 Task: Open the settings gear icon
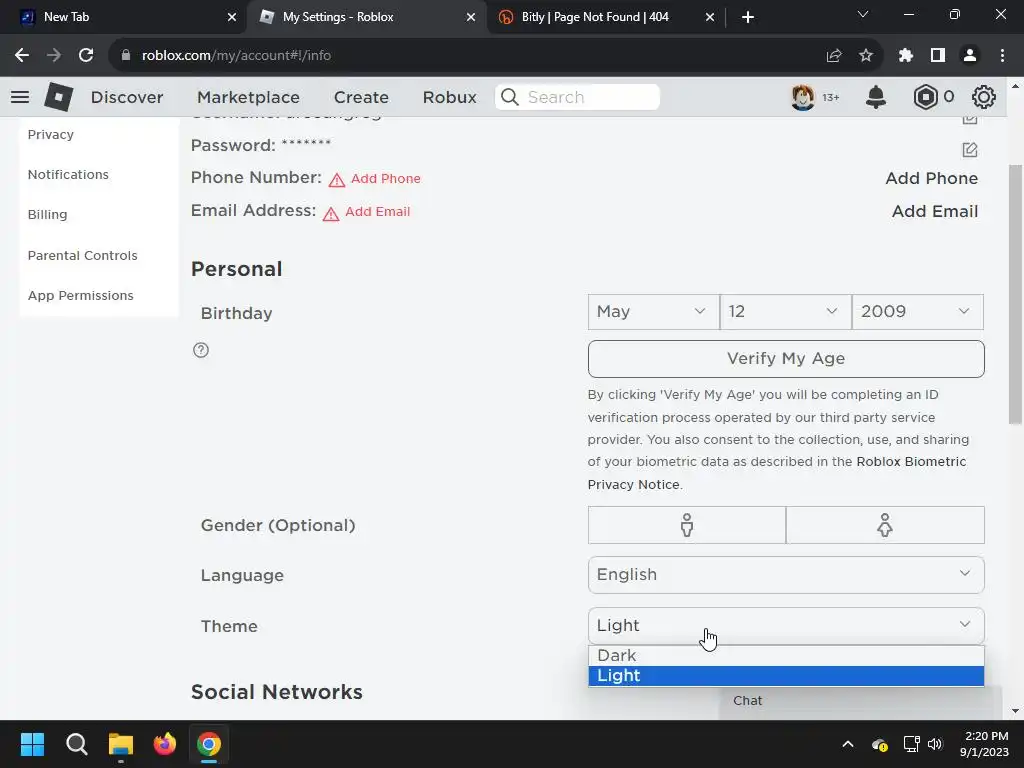[984, 97]
